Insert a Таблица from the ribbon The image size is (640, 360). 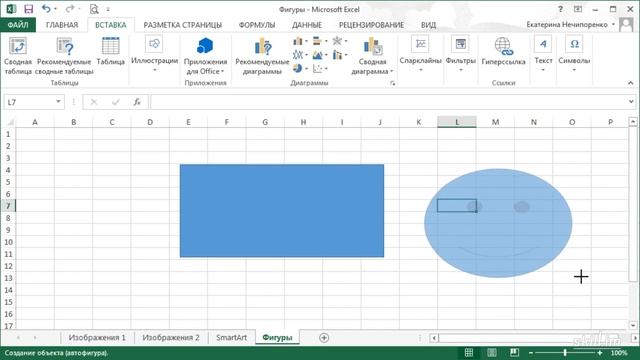[111, 51]
